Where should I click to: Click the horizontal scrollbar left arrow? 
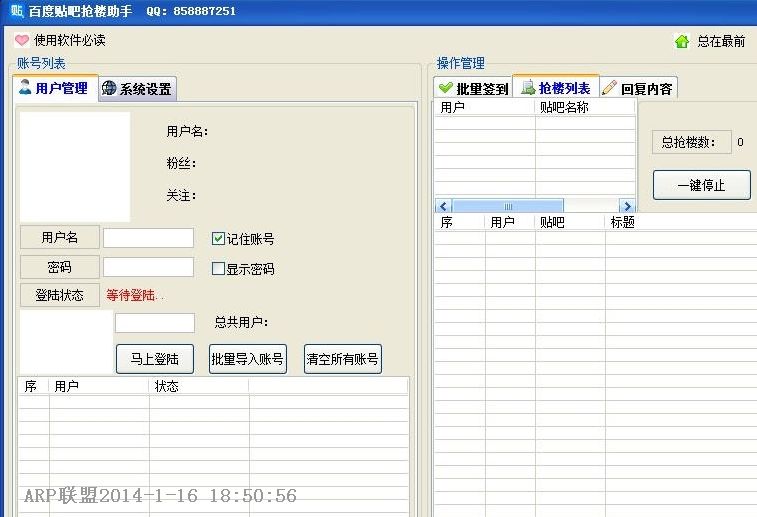443,206
